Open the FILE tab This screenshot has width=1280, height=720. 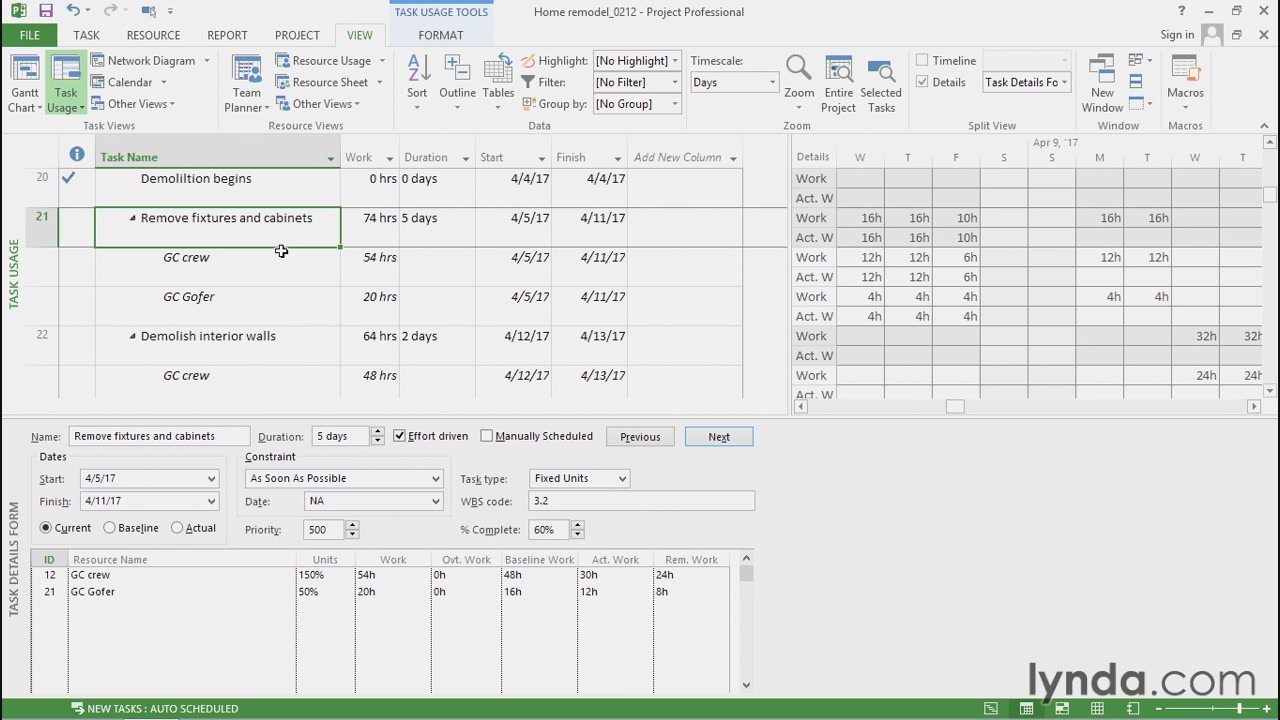30,35
